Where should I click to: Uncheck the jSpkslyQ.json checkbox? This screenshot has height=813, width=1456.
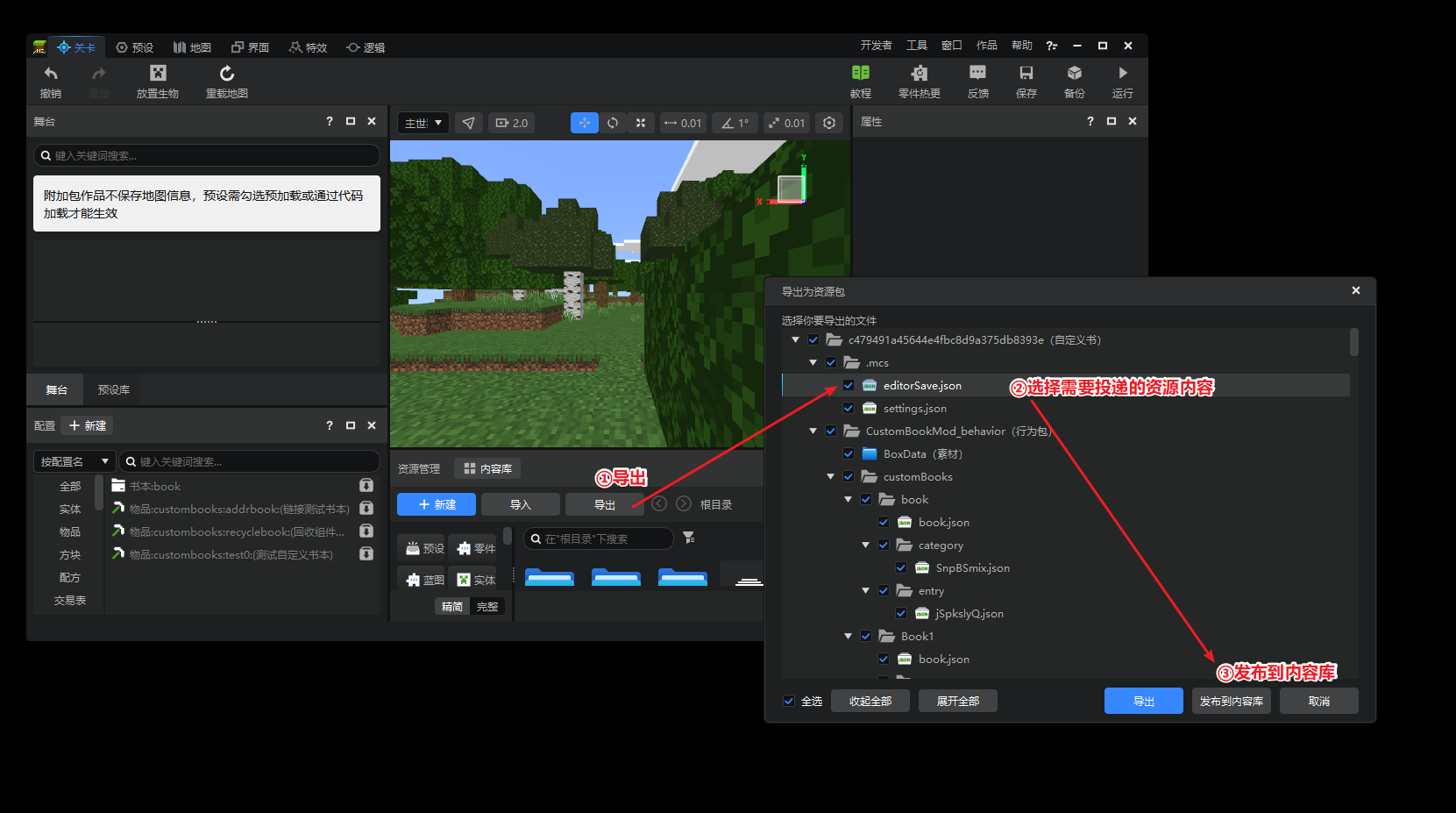click(901, 613)
